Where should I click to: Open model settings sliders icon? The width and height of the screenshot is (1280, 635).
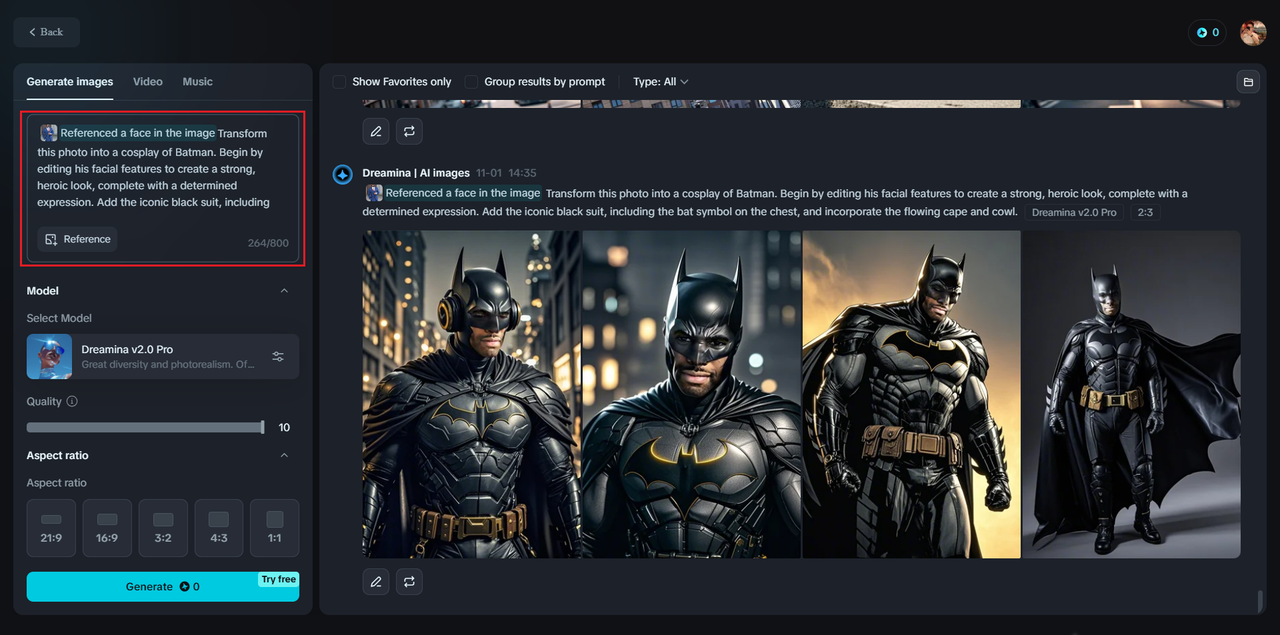coord(278,357)
